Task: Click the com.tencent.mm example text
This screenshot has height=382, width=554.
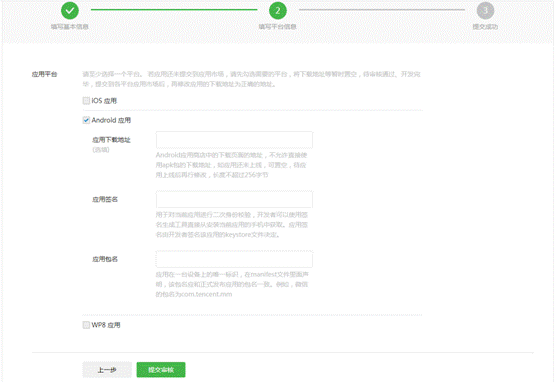Action: point(206,294)
